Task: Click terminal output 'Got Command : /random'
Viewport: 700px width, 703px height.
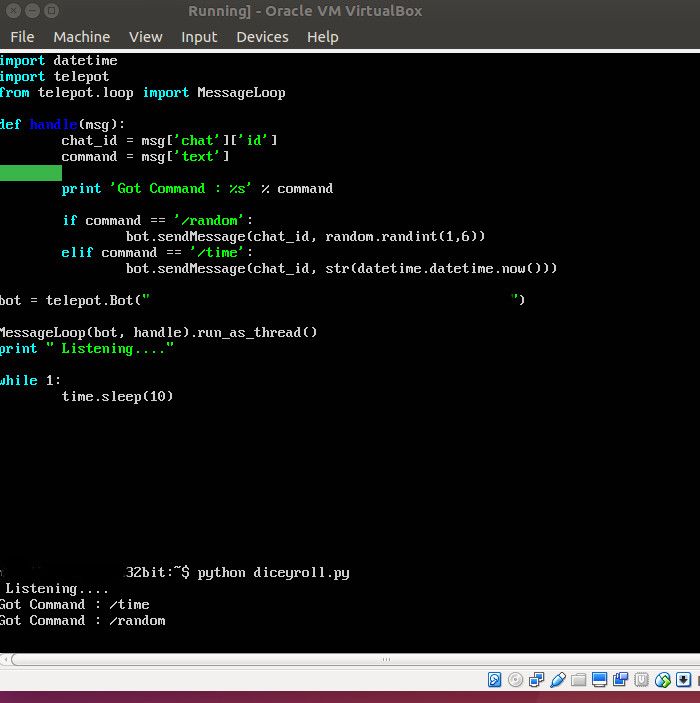Action: [83, 621]
